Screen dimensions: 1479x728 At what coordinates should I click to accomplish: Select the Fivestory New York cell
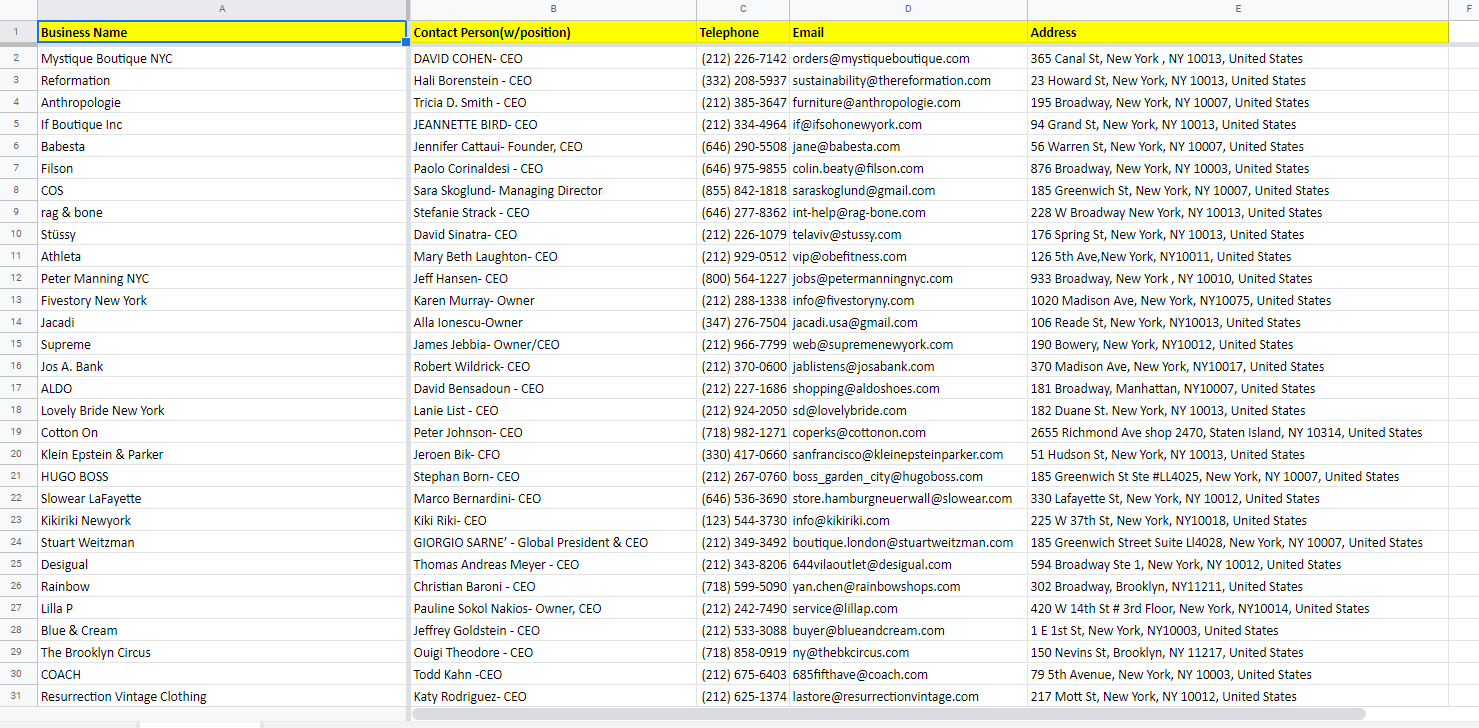222,300
